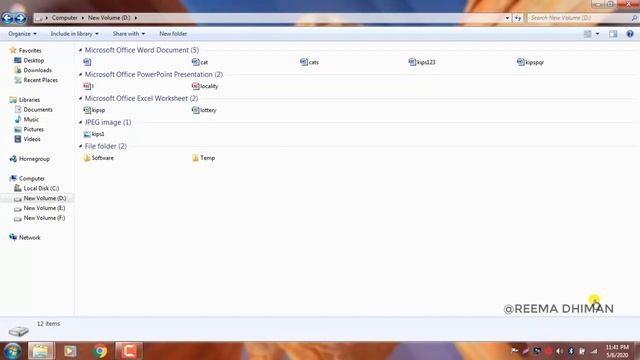This screenshot has height=360, width=640.
Task: Open Recent Places in navigation pane
Action: pyautogui.click(x=36, y=80)
